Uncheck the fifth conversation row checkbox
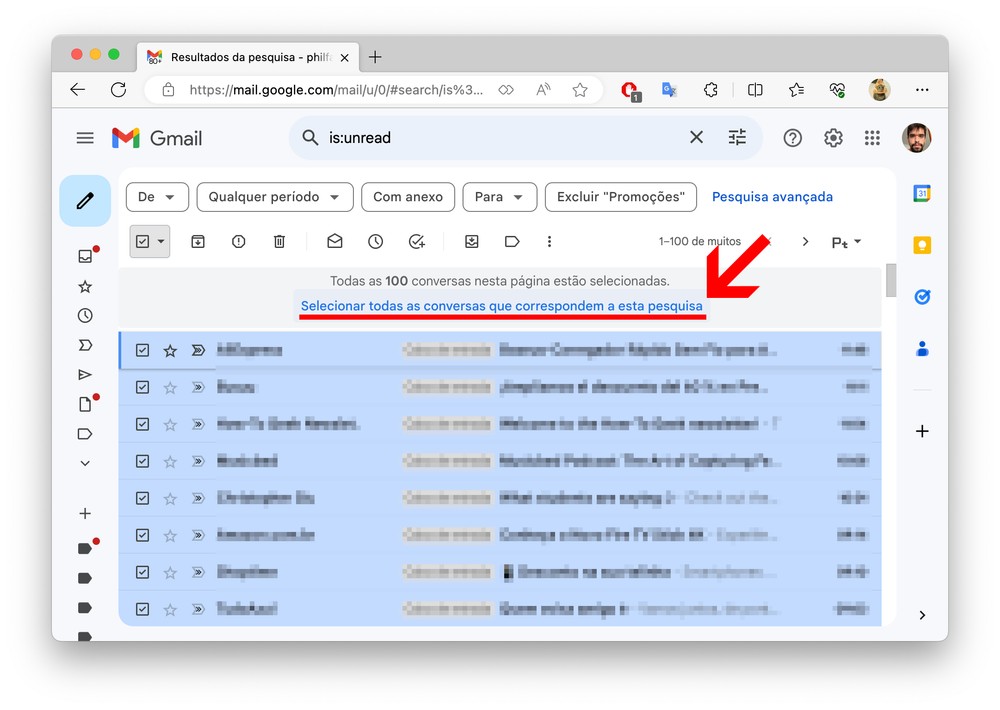This screenshot has height=710, width=1000. tap(142, 498)
